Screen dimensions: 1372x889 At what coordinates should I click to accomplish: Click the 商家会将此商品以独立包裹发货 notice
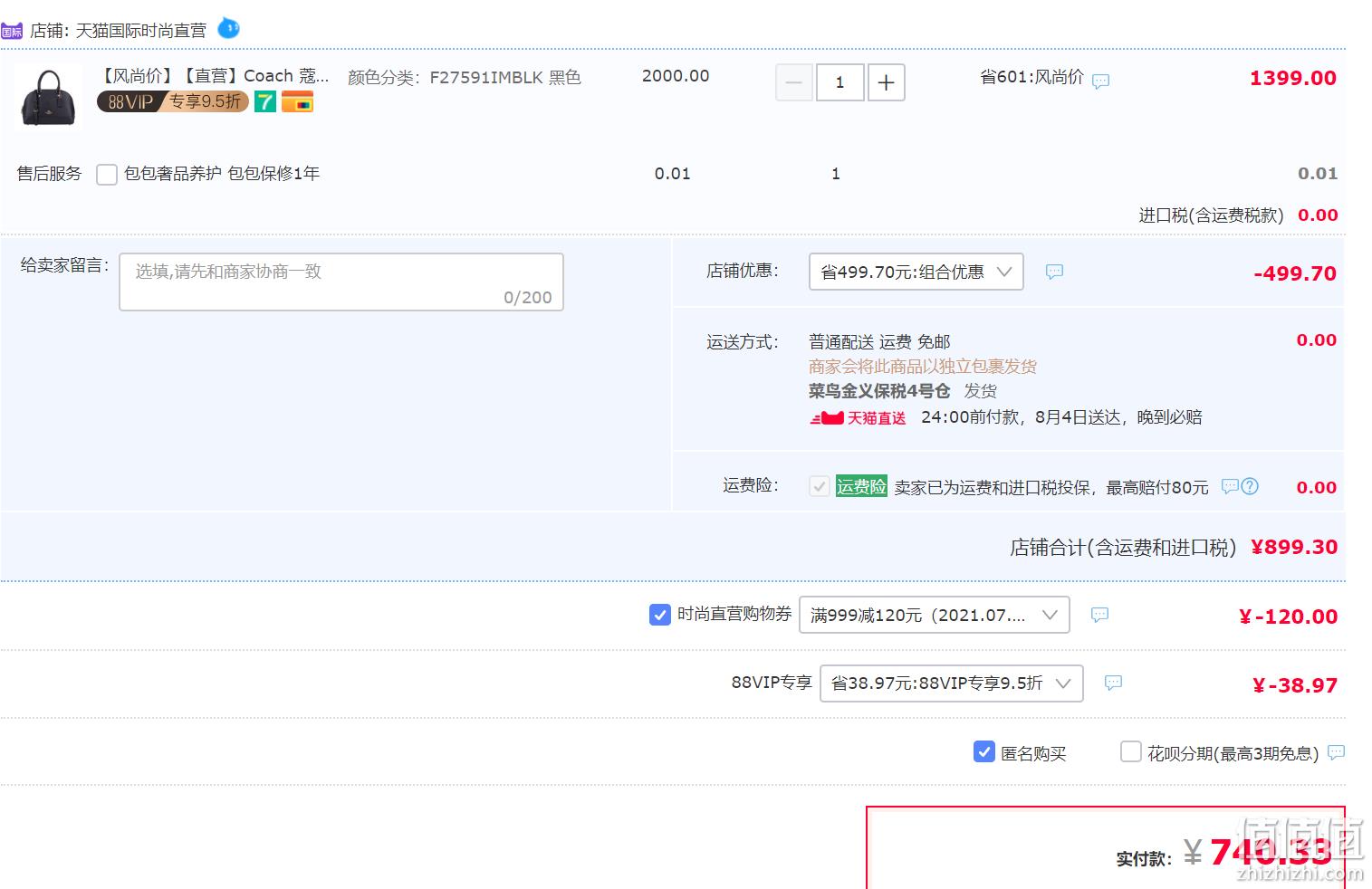coord(923,367)
